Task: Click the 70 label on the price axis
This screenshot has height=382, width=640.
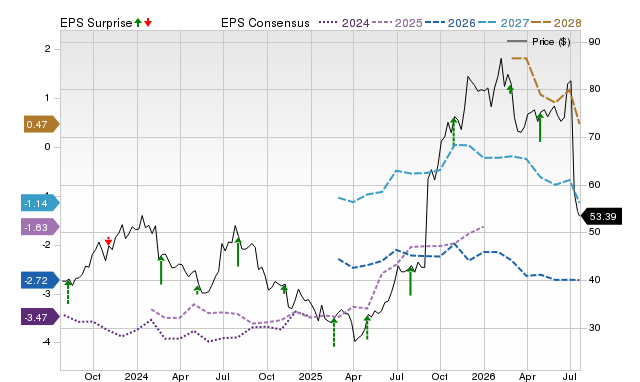Action: (594, 137)
